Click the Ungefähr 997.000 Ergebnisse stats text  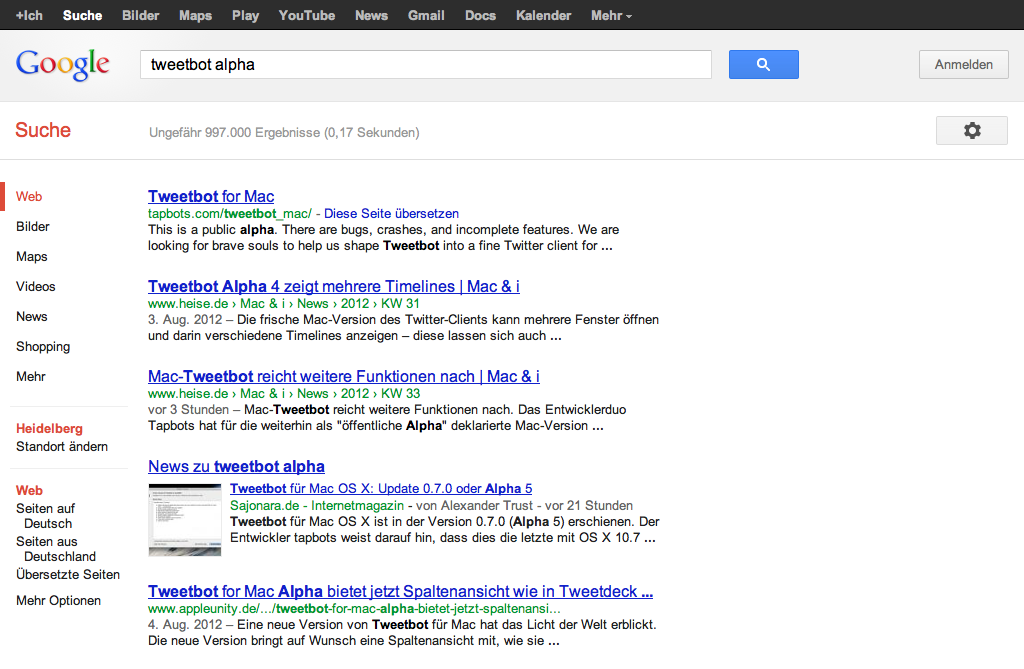284,133
